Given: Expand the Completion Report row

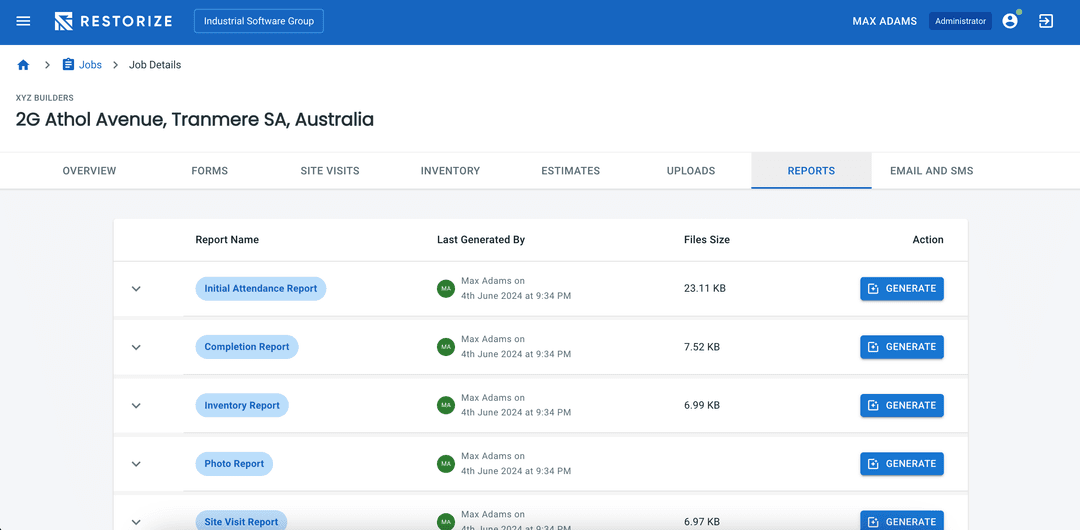Looking at the screenshot, I should pos(136,347).
